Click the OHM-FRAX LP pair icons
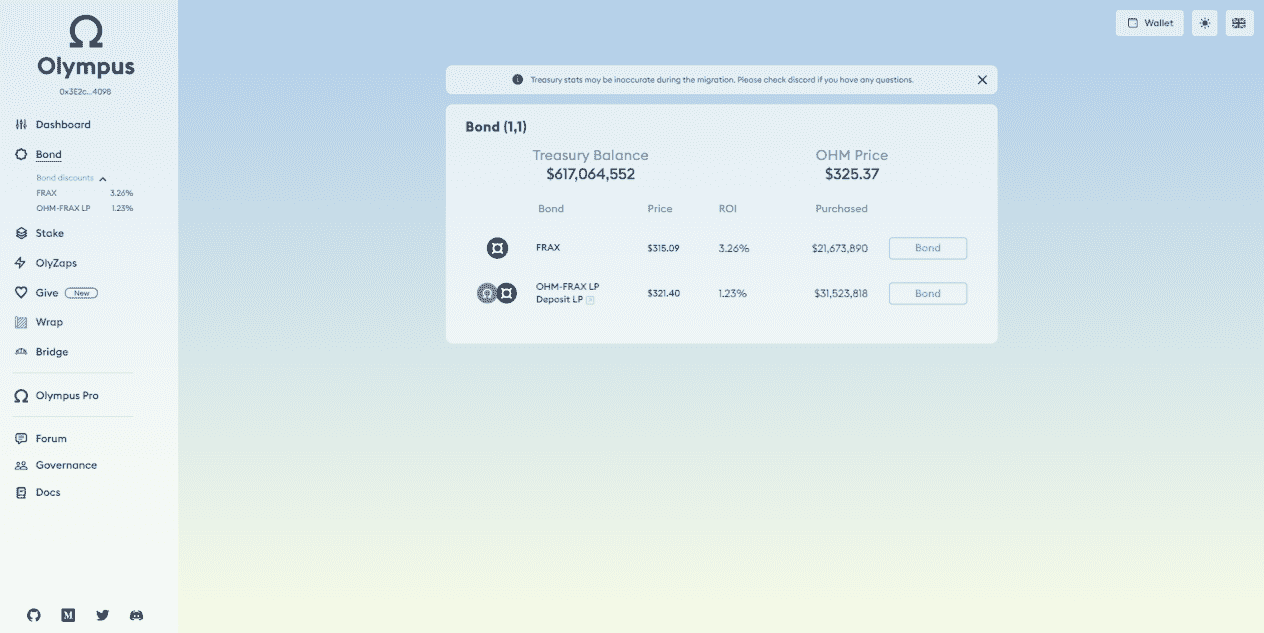 (497, 293)
